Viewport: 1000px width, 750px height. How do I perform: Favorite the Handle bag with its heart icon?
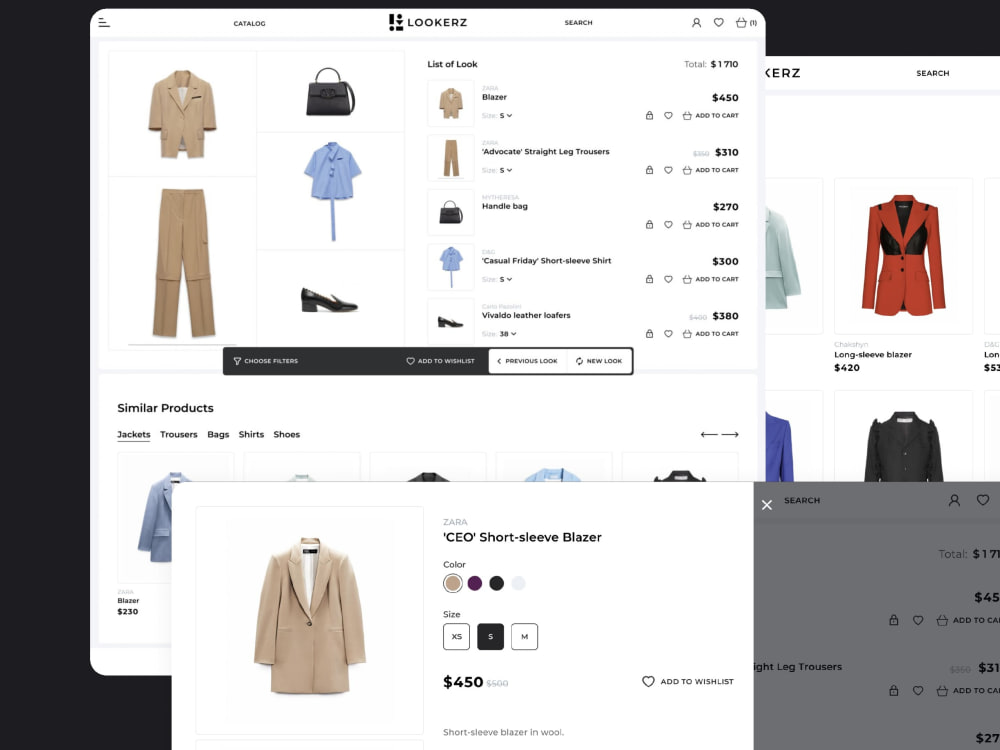pos(668,224)
